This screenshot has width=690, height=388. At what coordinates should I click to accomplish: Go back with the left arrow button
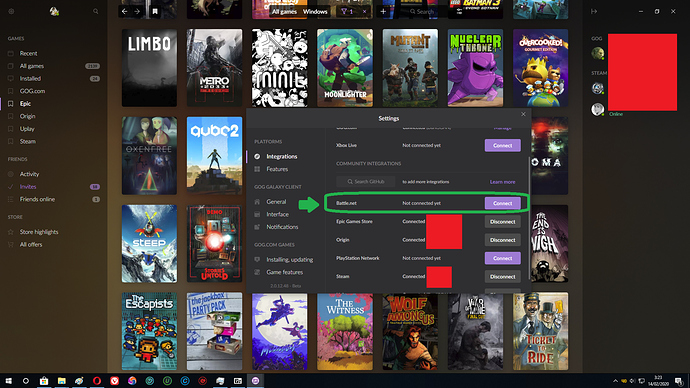tap(125, 11)
